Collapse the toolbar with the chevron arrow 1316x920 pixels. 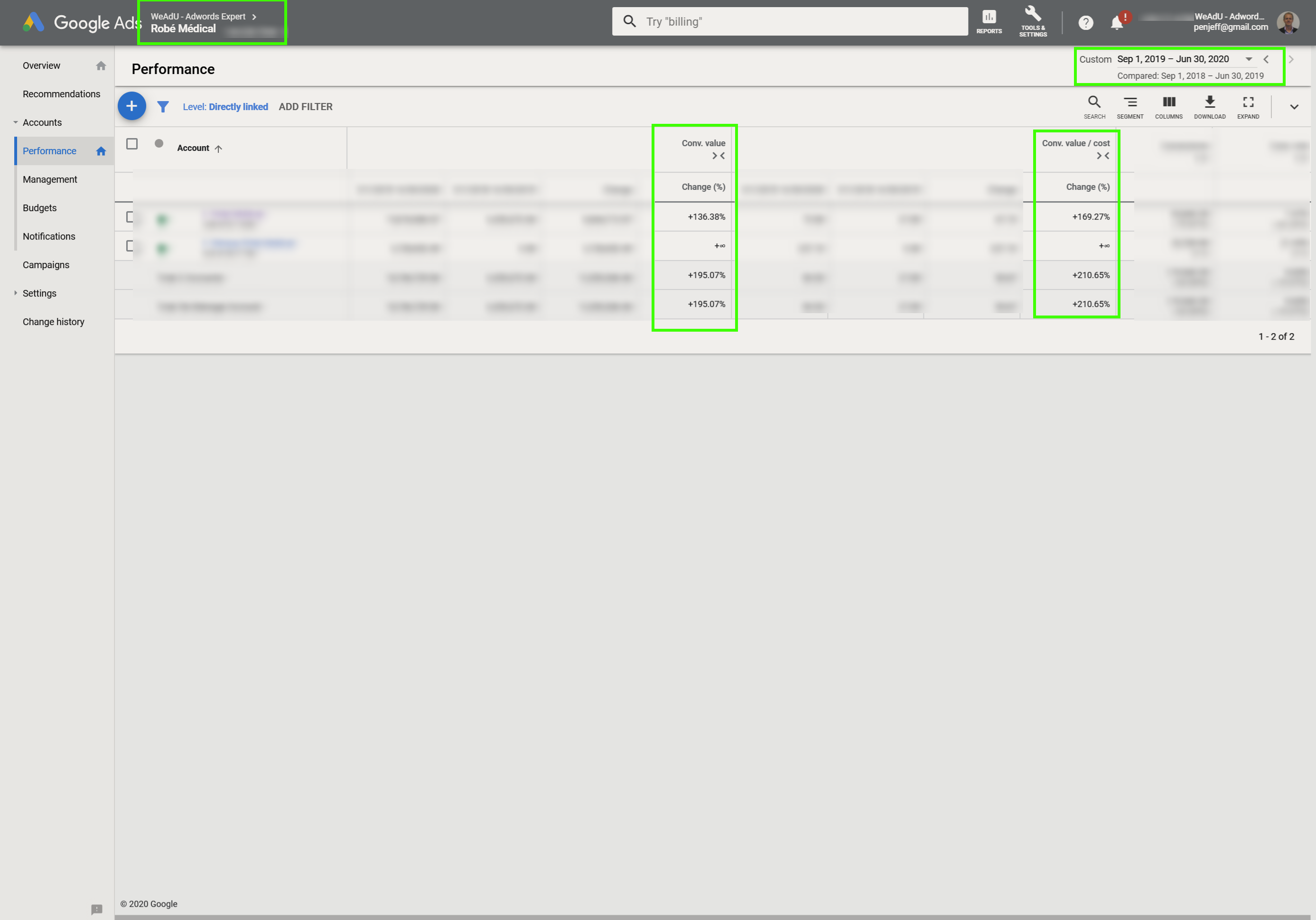click(1294, 107)
